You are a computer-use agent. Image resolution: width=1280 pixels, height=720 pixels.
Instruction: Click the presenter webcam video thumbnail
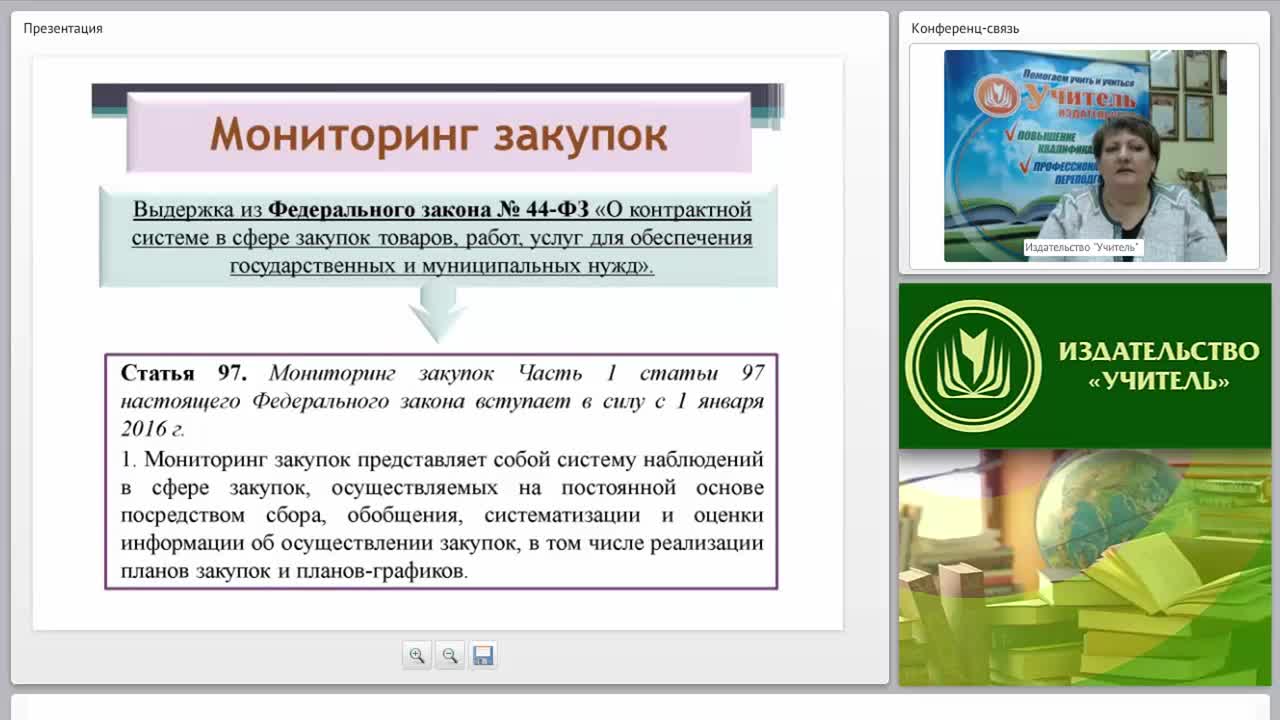(x=1085, y=156)
